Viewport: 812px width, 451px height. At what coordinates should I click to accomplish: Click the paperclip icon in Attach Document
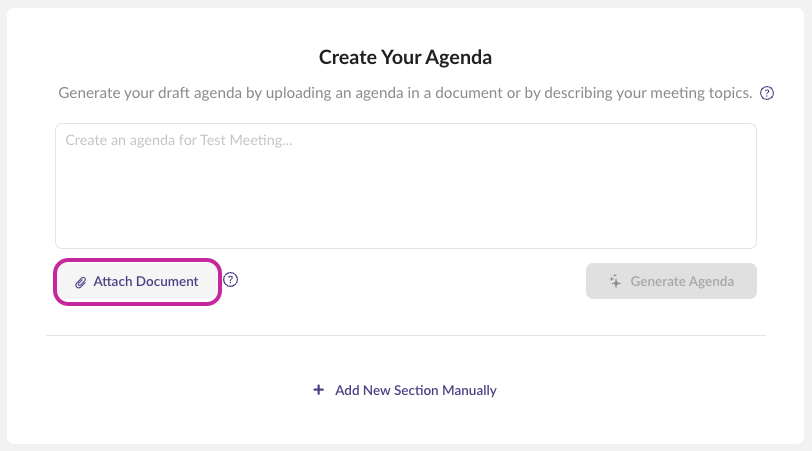[80, 282]
